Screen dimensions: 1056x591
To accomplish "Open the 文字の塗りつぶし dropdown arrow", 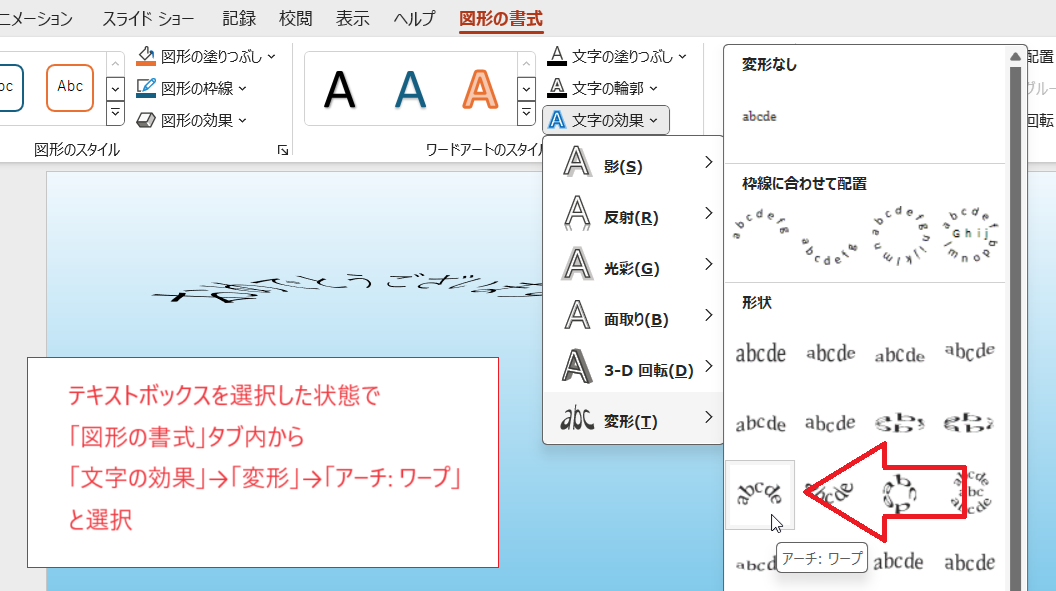I will tap(682, 57).
